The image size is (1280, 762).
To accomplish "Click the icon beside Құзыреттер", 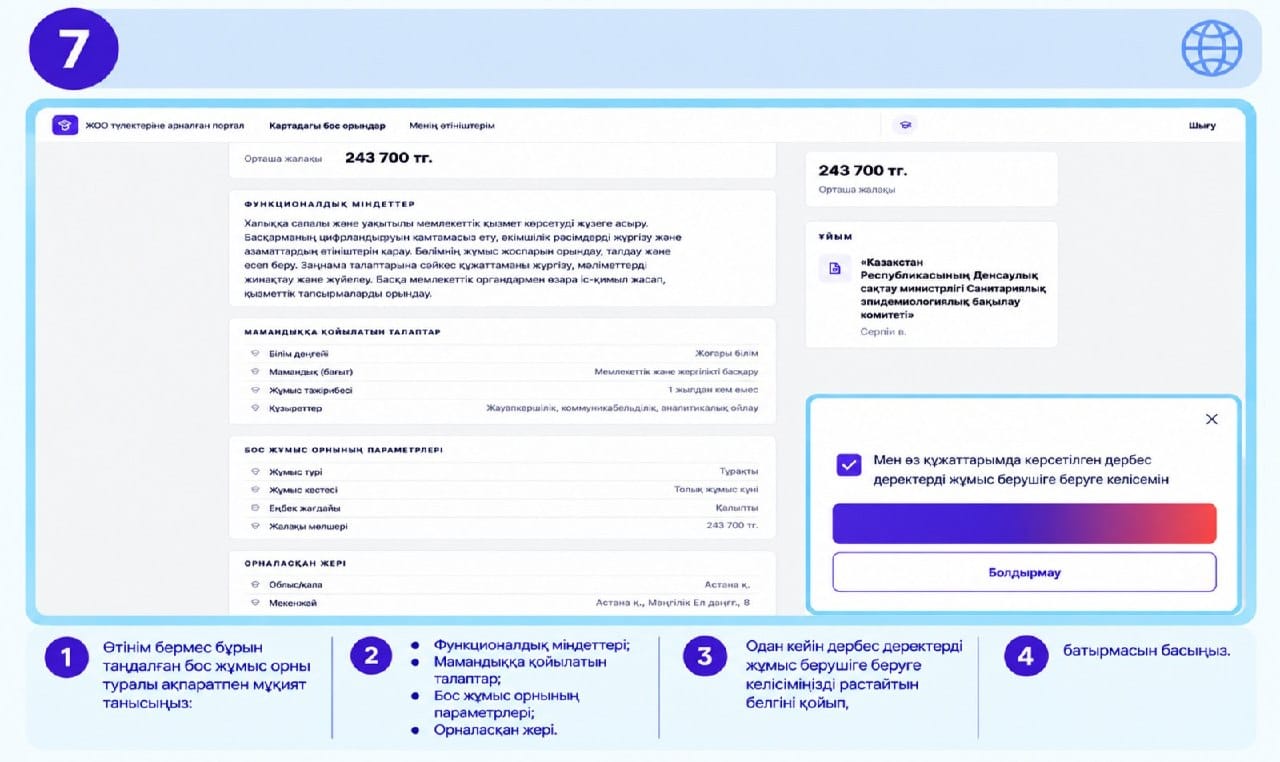I will 255,408.
